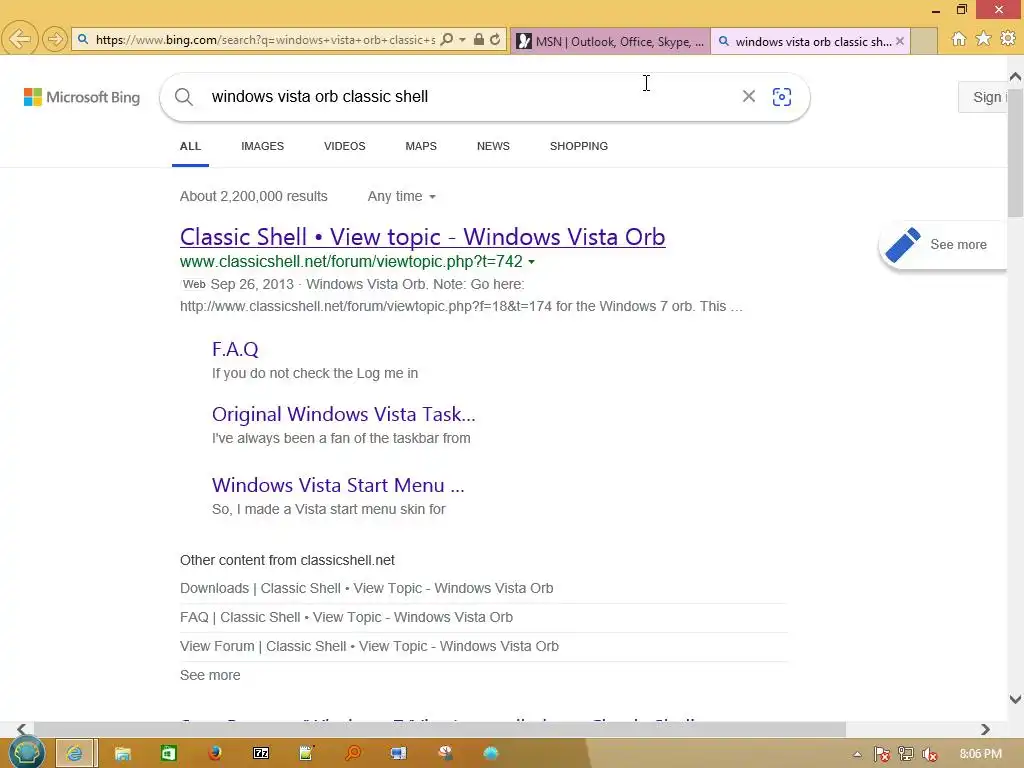This screenshot has width=1024, height=768.
Task: Click the vertical scrollbar down arrow
Action: point(1016,699)
